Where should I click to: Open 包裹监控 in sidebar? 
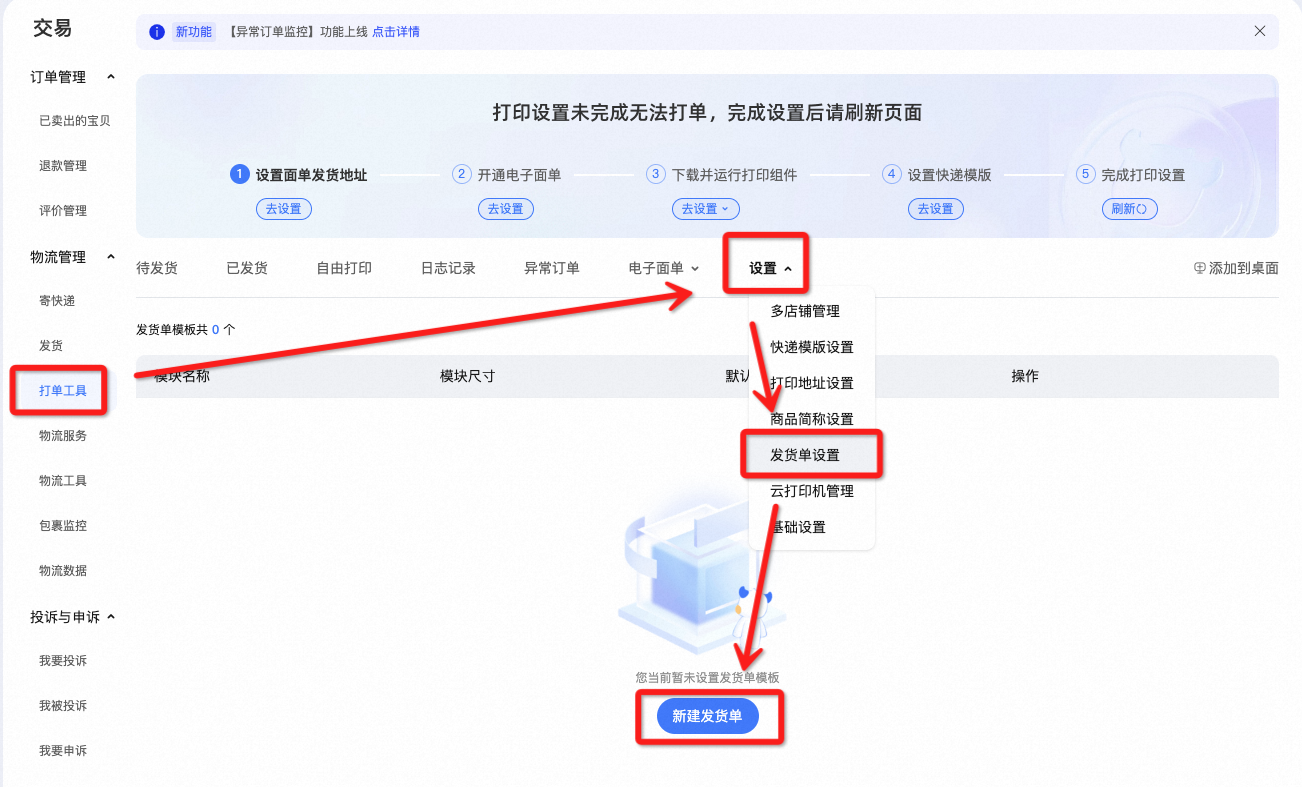tap(63, 526)
